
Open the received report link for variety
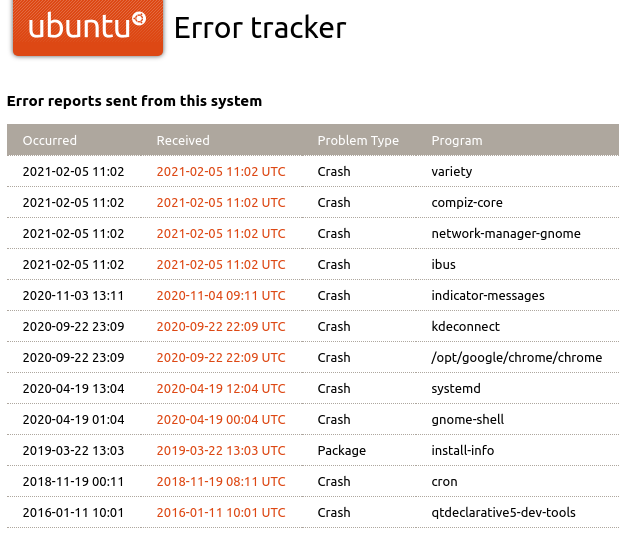[221, 171]
